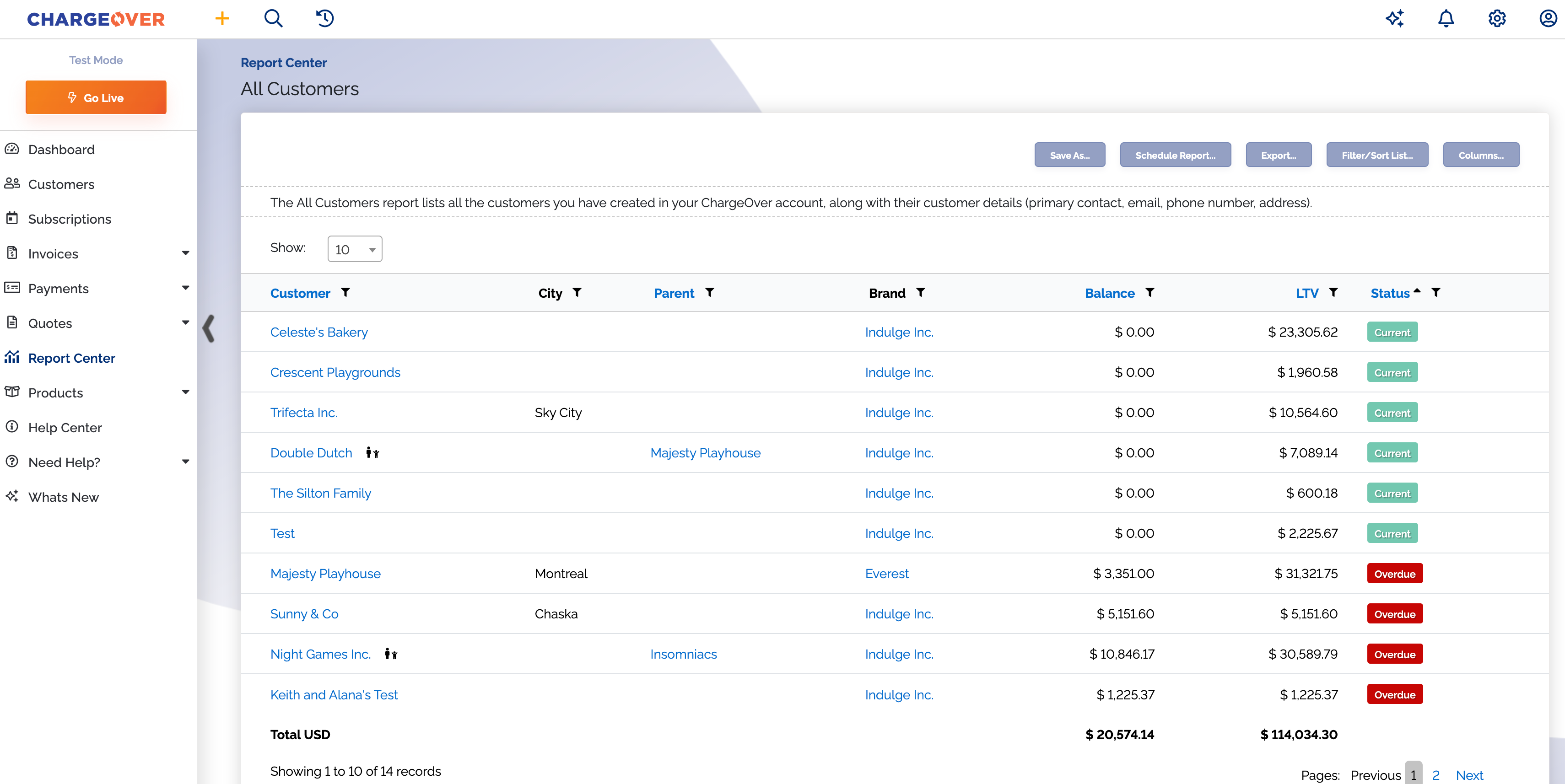This screenshot has width=1565, height=784.
Task: Click the Customers people icon in sidebar
Action: pos(12,183)
